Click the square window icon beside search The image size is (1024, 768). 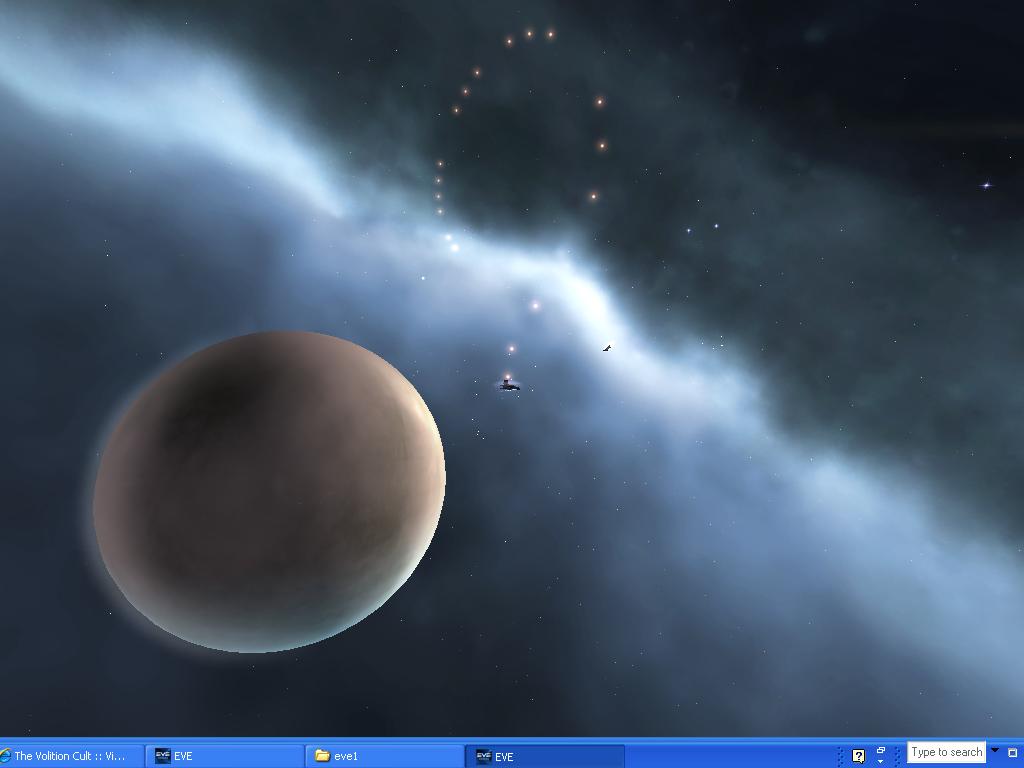[x=1013, y=753]
